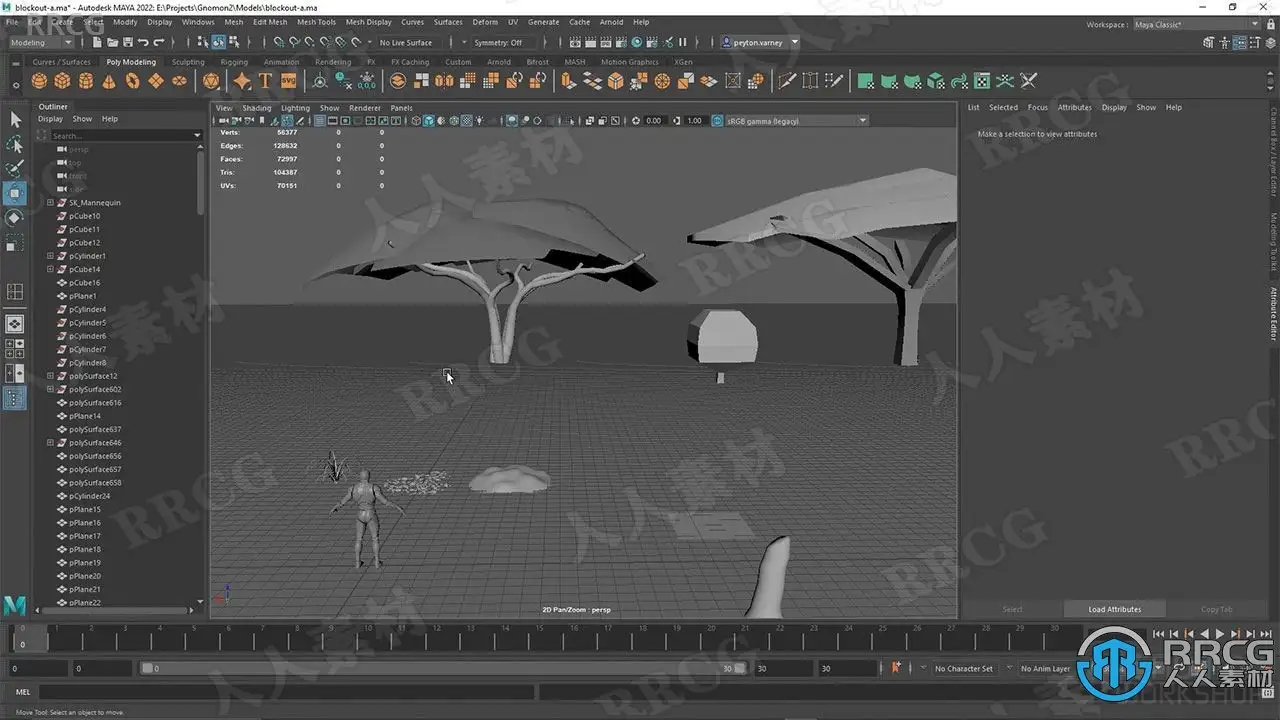This screenshot has height=720, width=1280.
Task: Switch to the Sculpting shelf tab
Action: [x=188, y=62]
